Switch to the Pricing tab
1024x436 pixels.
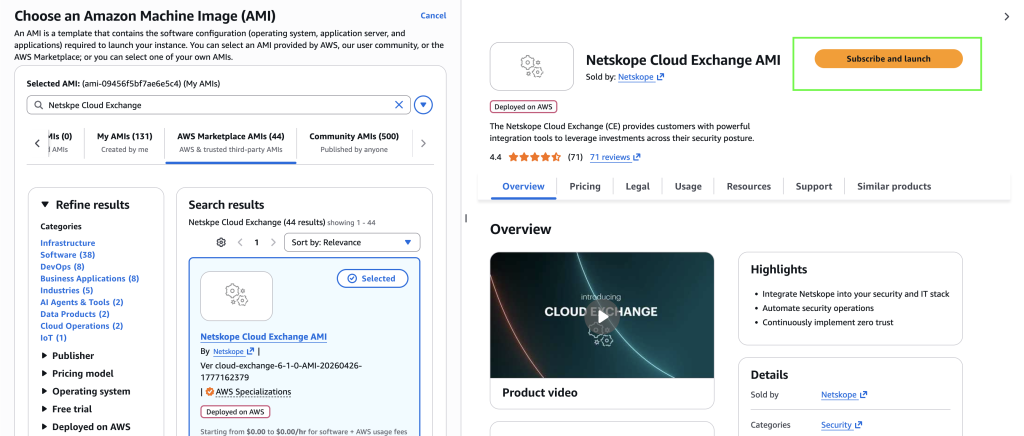[584, 187]
